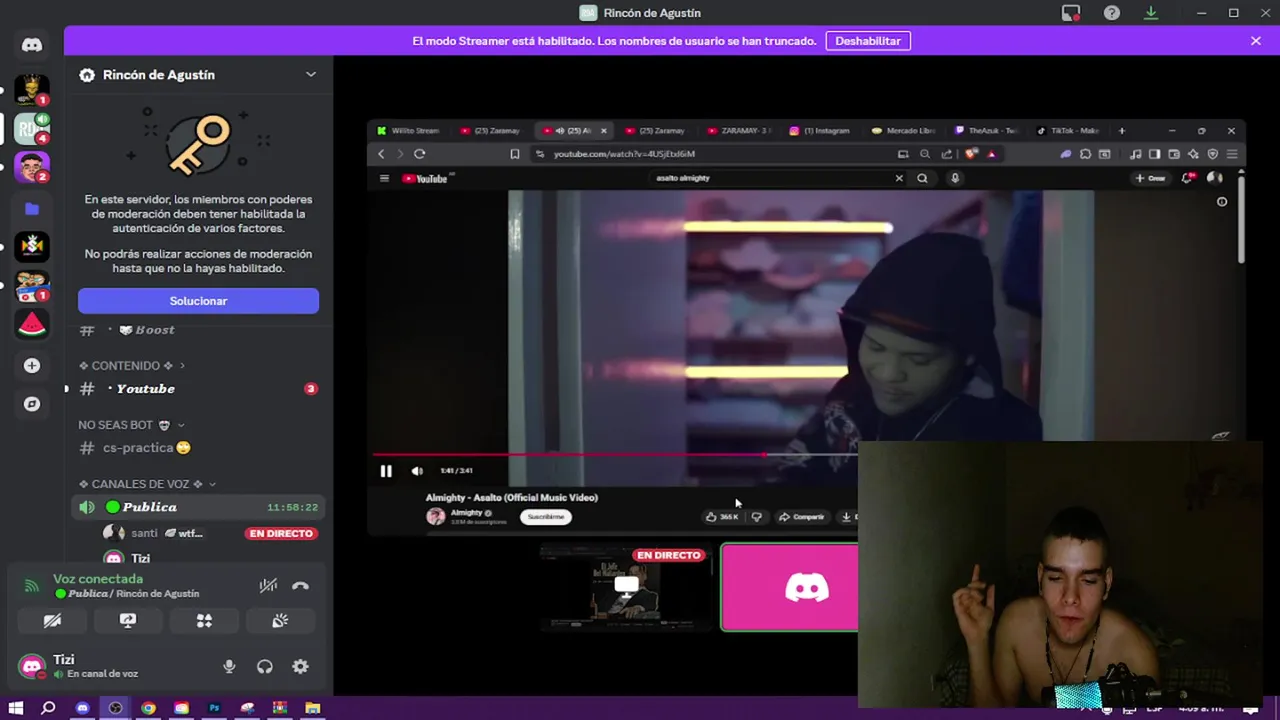Click the green download update icon
Screen dimensions: 1280x720
click(1151, 13)
